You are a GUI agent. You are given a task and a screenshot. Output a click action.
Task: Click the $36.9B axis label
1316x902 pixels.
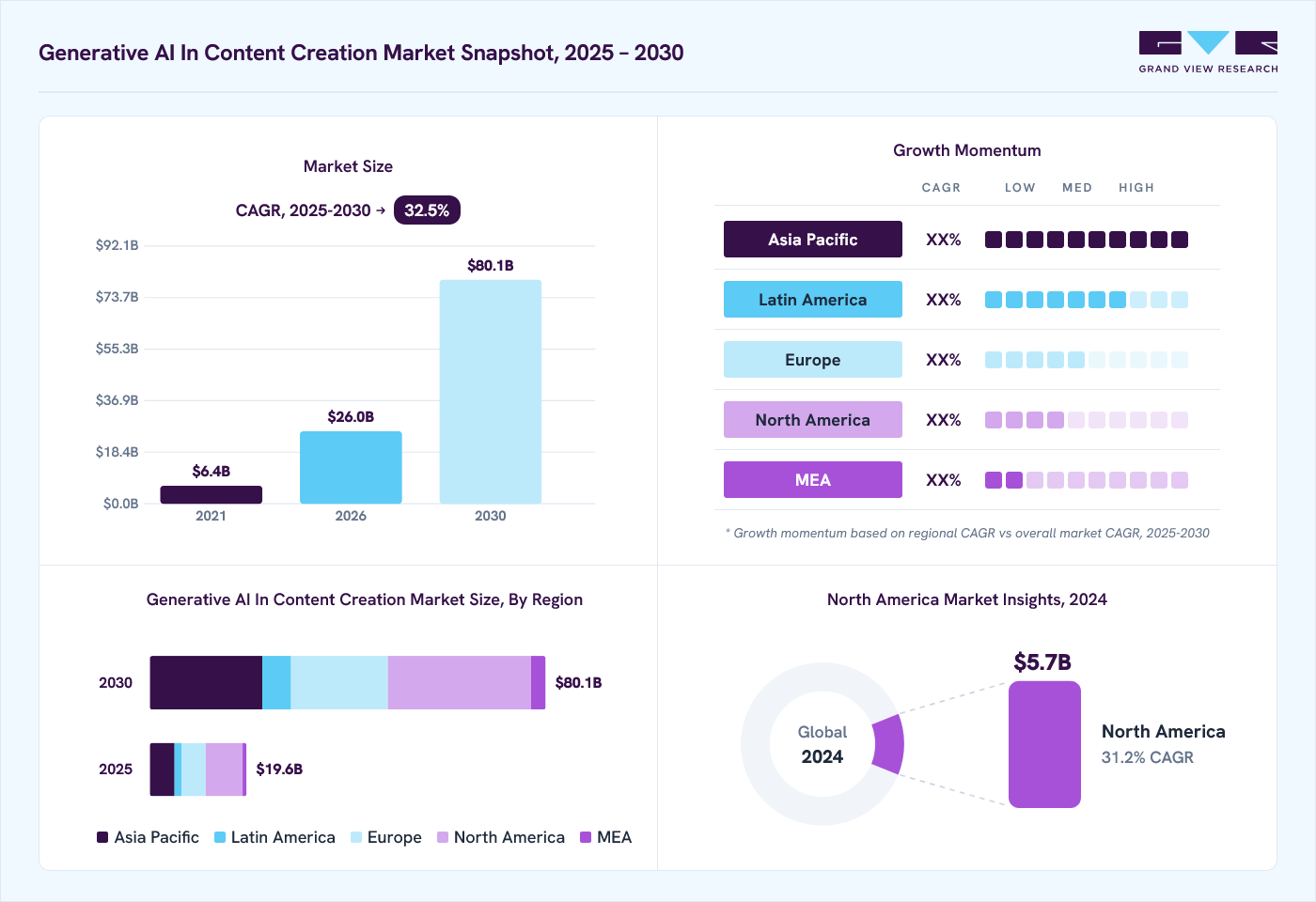[117, 400]
